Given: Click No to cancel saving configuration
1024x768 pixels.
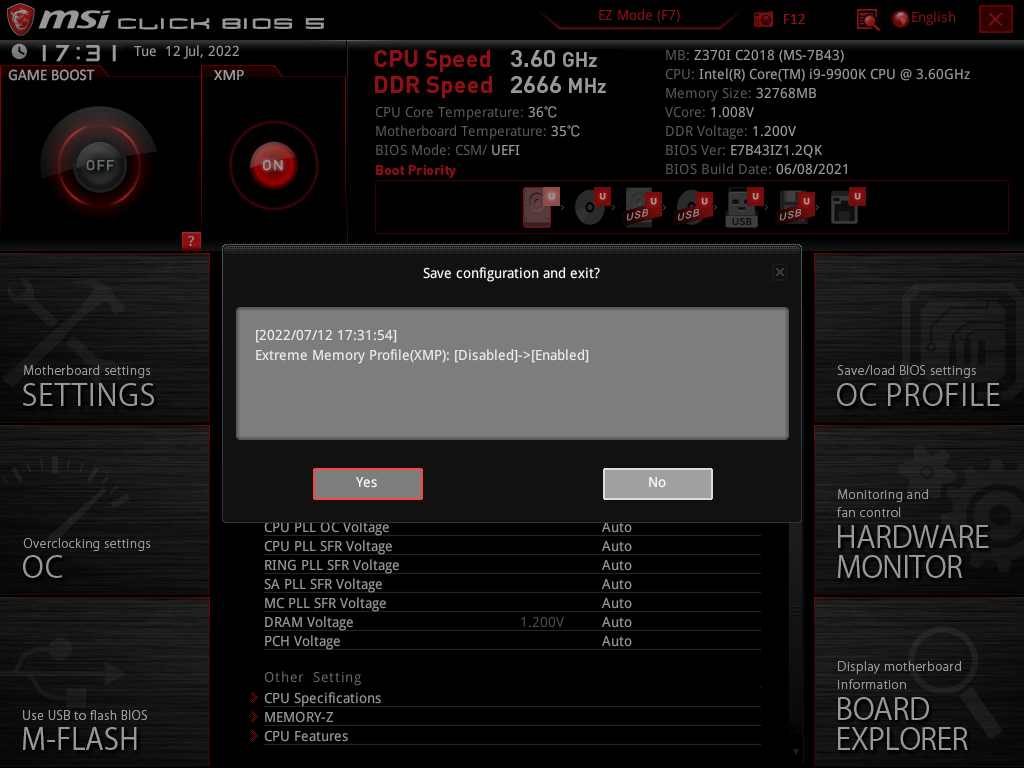Looking at the screenshot, I should (657, 483).
